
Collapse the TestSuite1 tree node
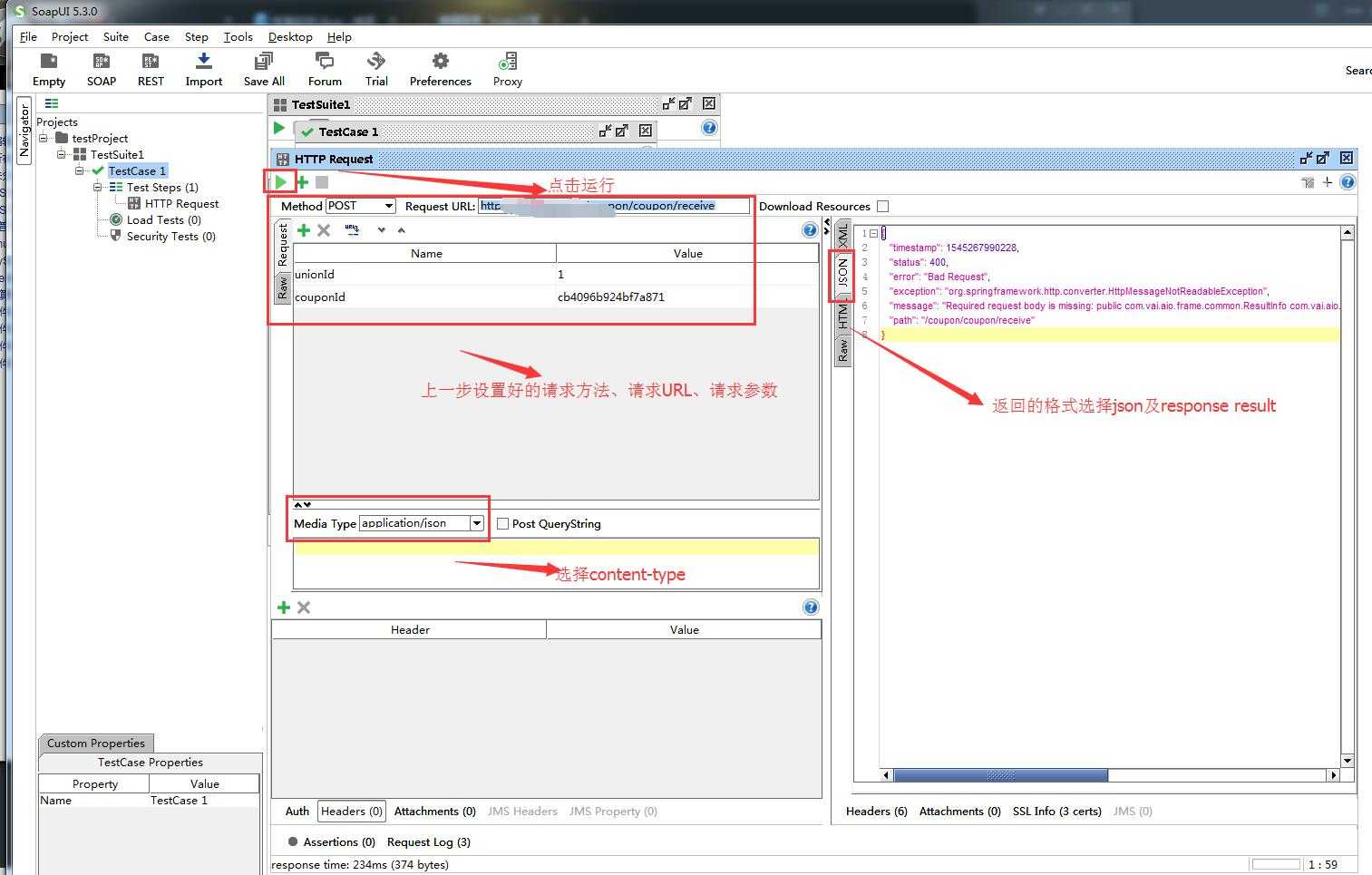tap(62, 154)
